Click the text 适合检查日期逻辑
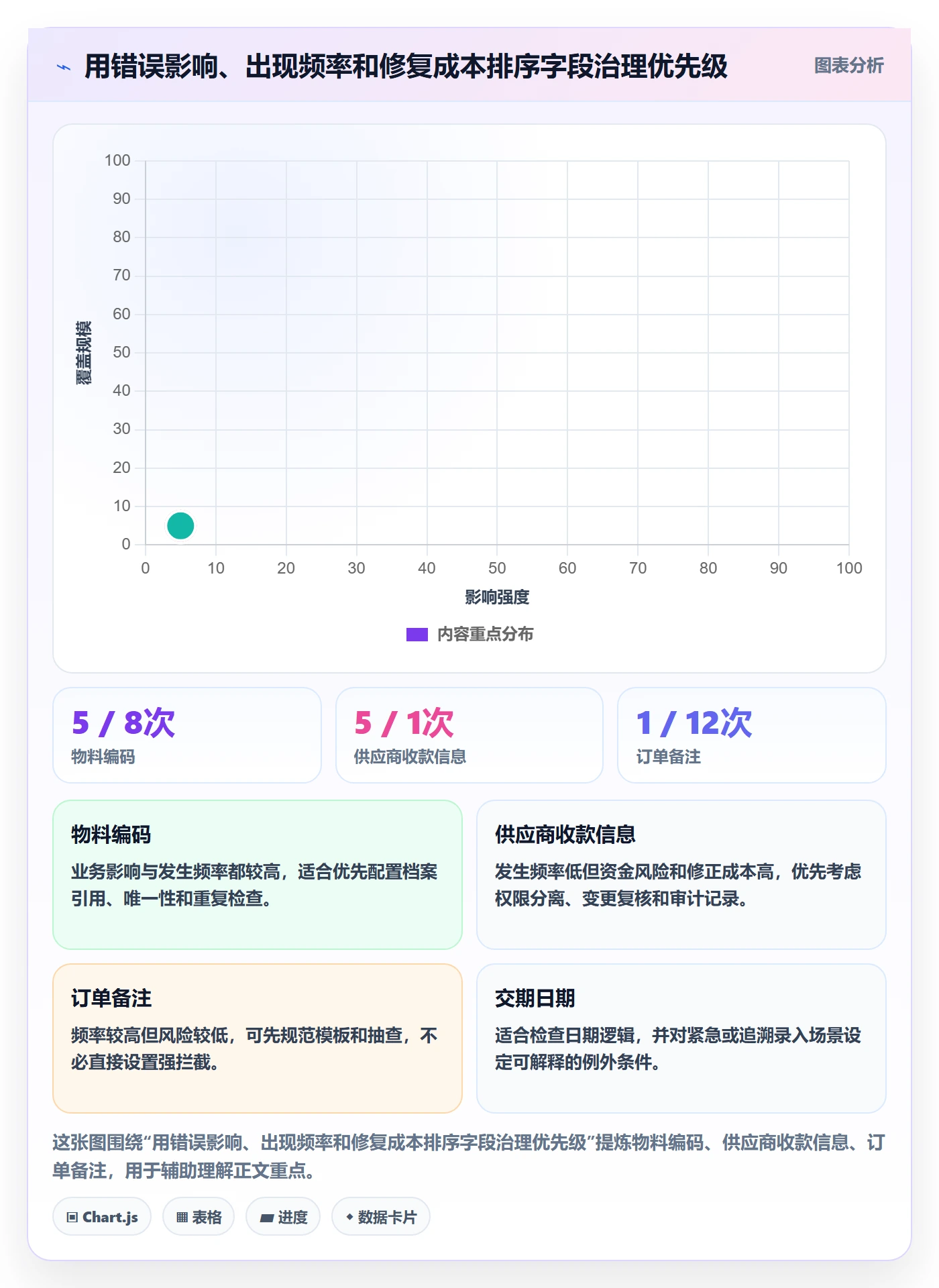This screenshot has height=1288, width=939. click(x=565, y=1035)
